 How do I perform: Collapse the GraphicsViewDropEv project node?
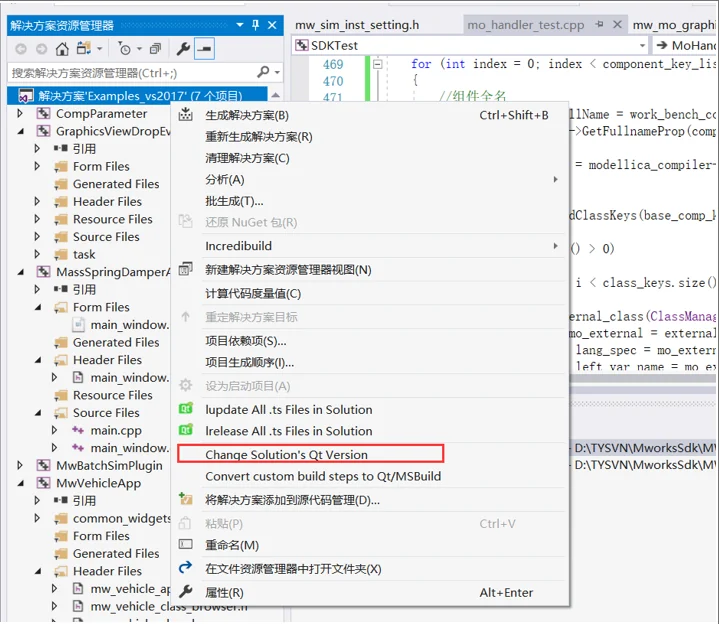click(21, 131)
